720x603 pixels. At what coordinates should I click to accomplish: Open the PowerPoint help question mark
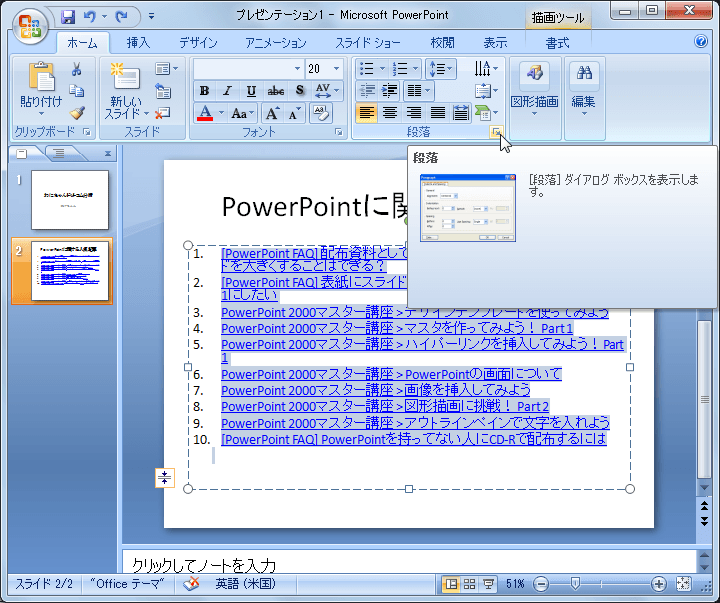tap(701, 42)
